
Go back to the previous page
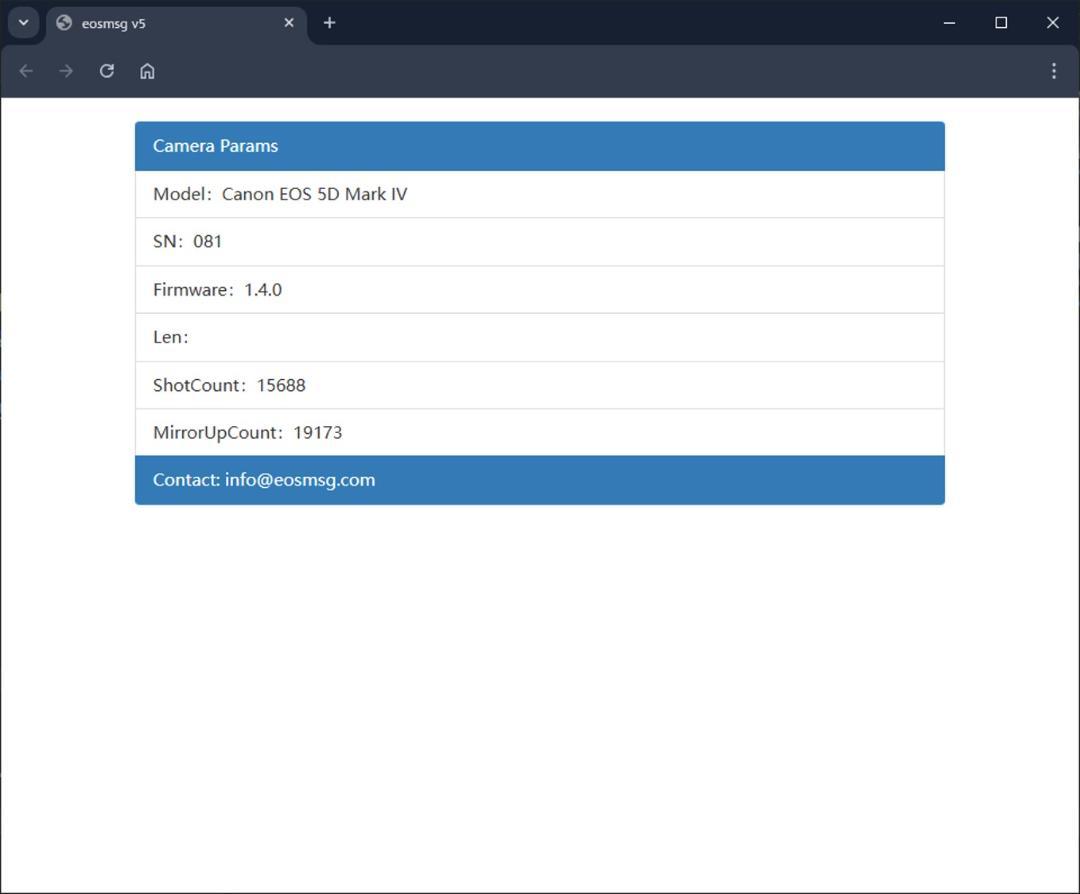(26, 71)
